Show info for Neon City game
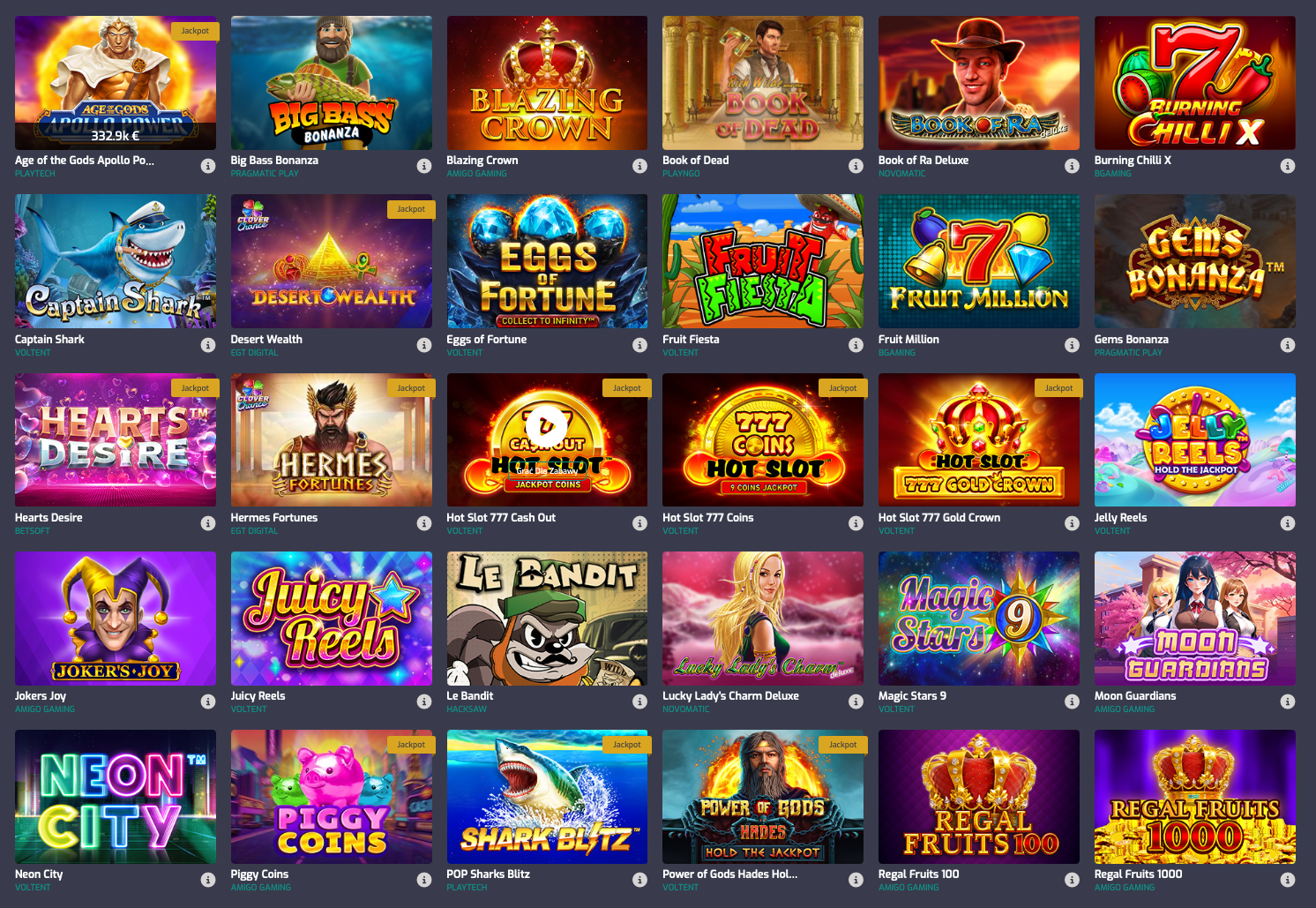1316x908 pixels. tap(208, 880)
